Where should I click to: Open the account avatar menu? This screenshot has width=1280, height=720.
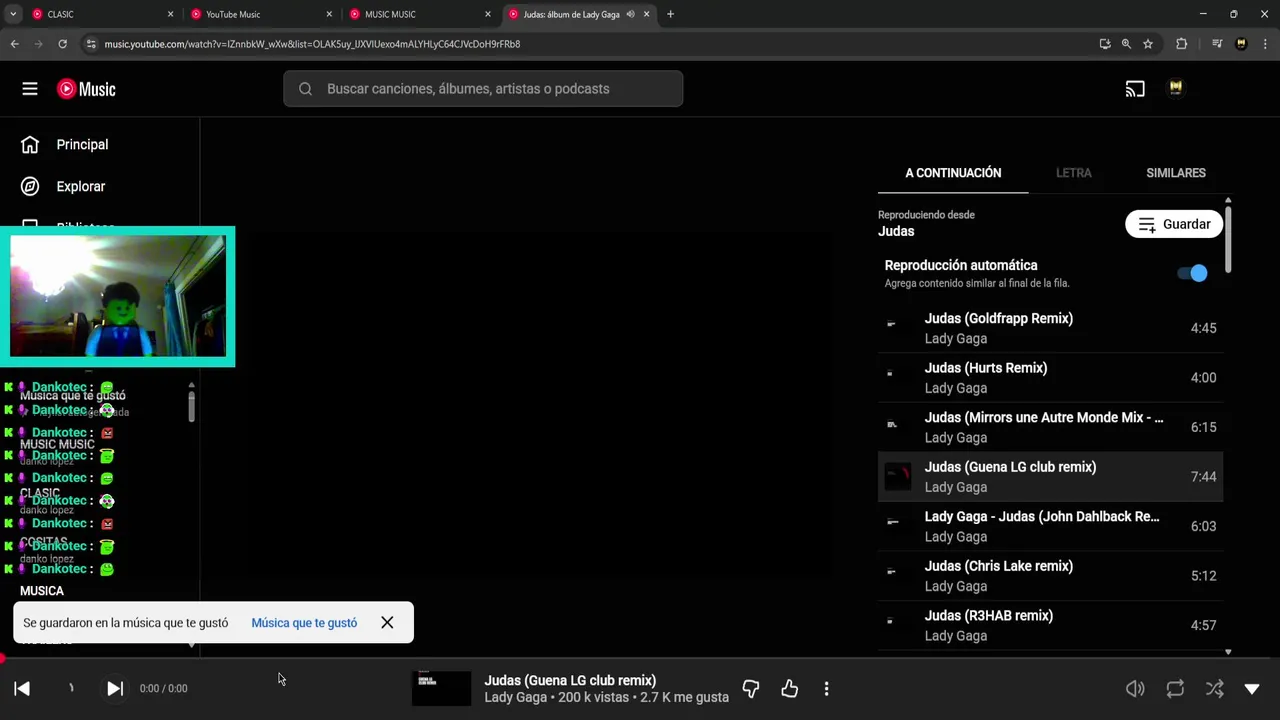pos(1176,89)
